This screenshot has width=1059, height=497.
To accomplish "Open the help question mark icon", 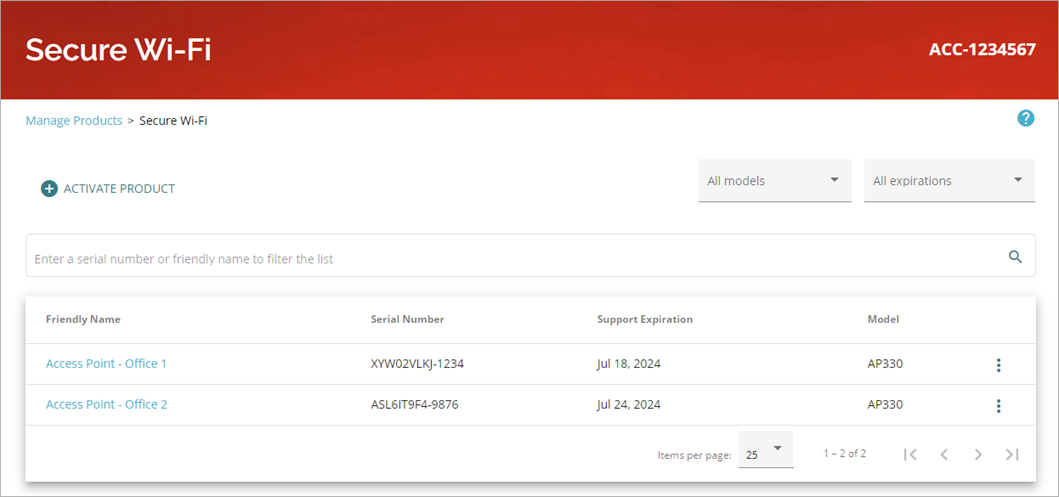I will [x=1025, y=119].
